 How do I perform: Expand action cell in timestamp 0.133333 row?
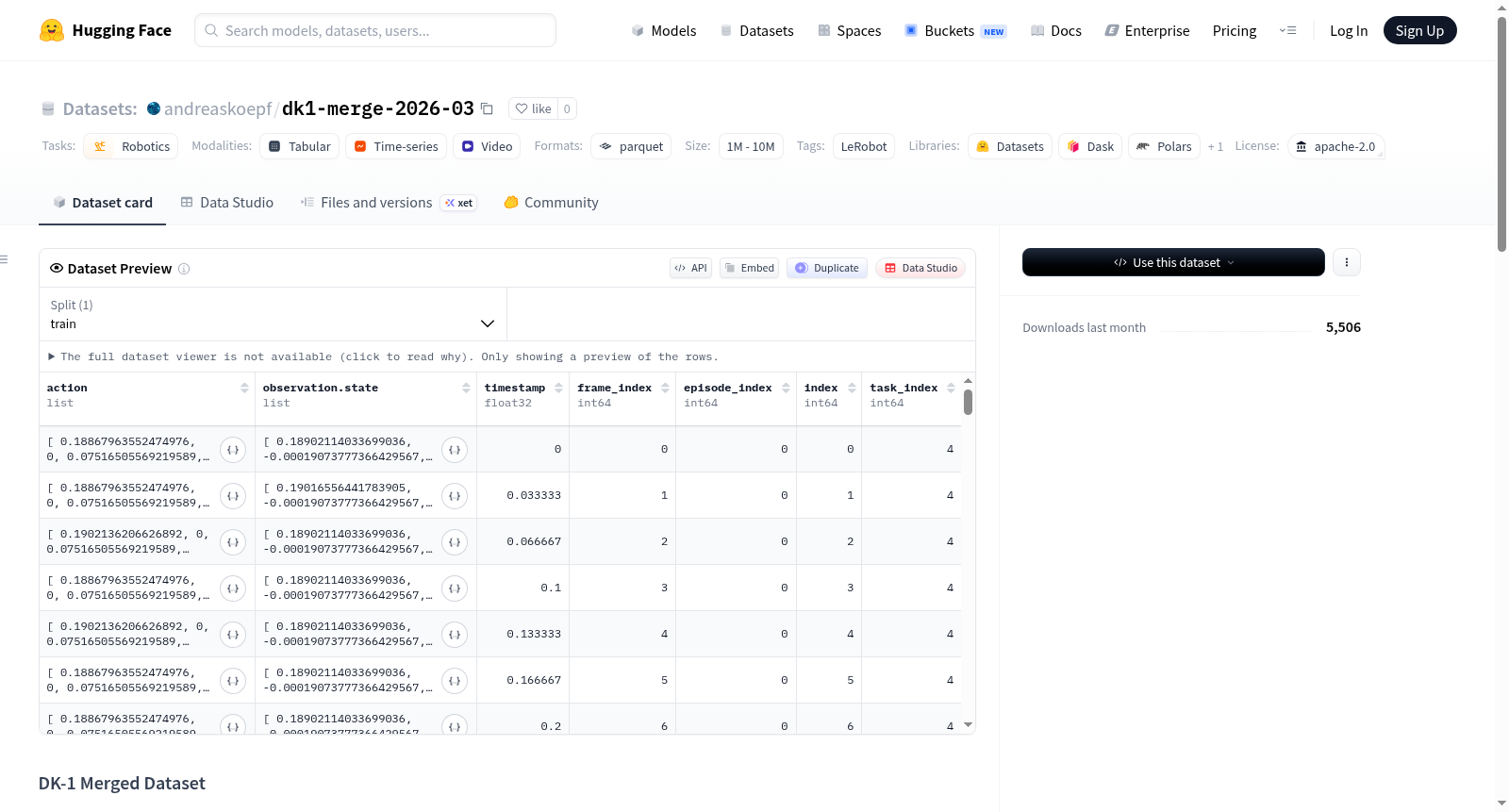coord(233,635)
